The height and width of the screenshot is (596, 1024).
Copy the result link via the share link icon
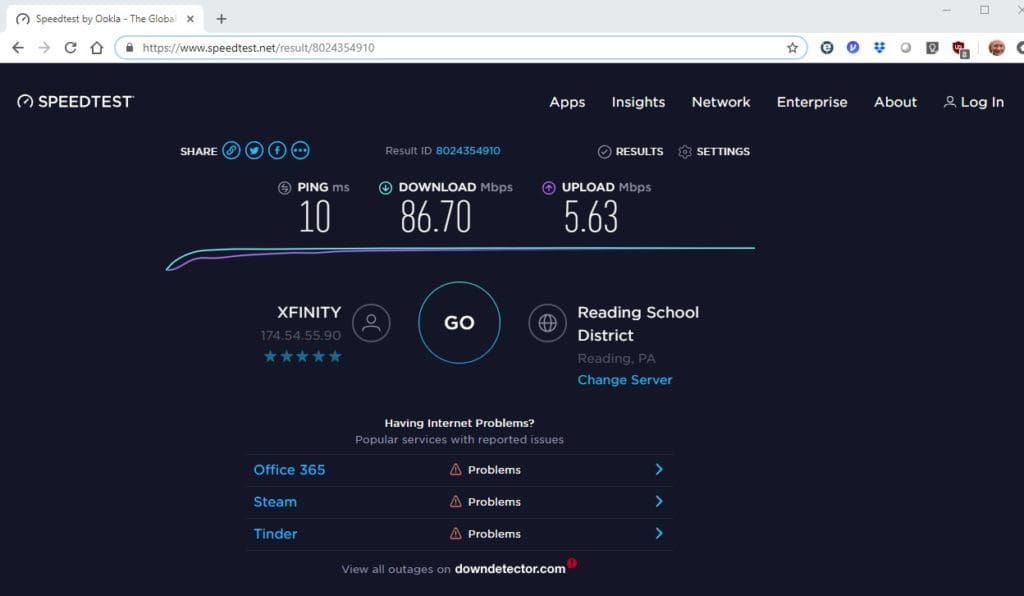pyautogui.click(x=231, y=150)
